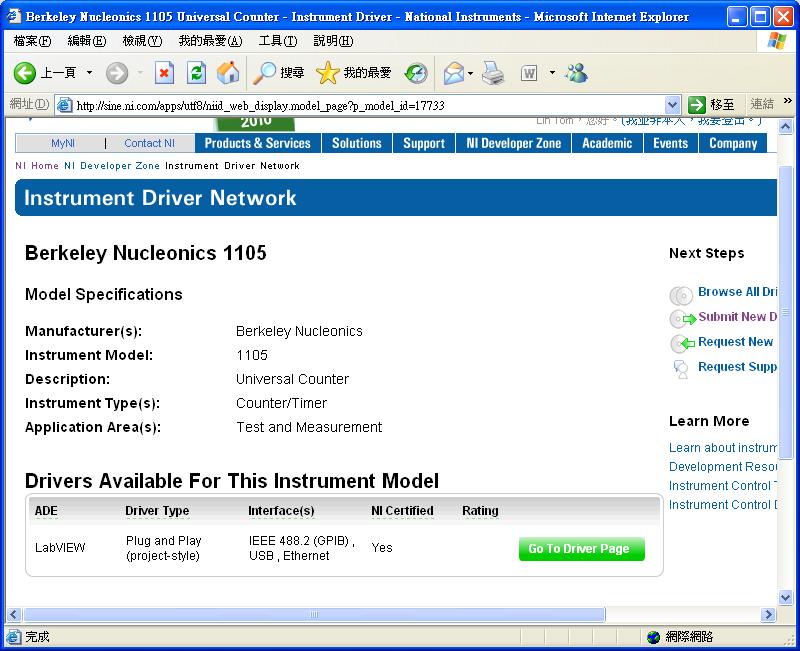
Task: Click the vertical scrollbar up arrow
Action: click(785, 126)
